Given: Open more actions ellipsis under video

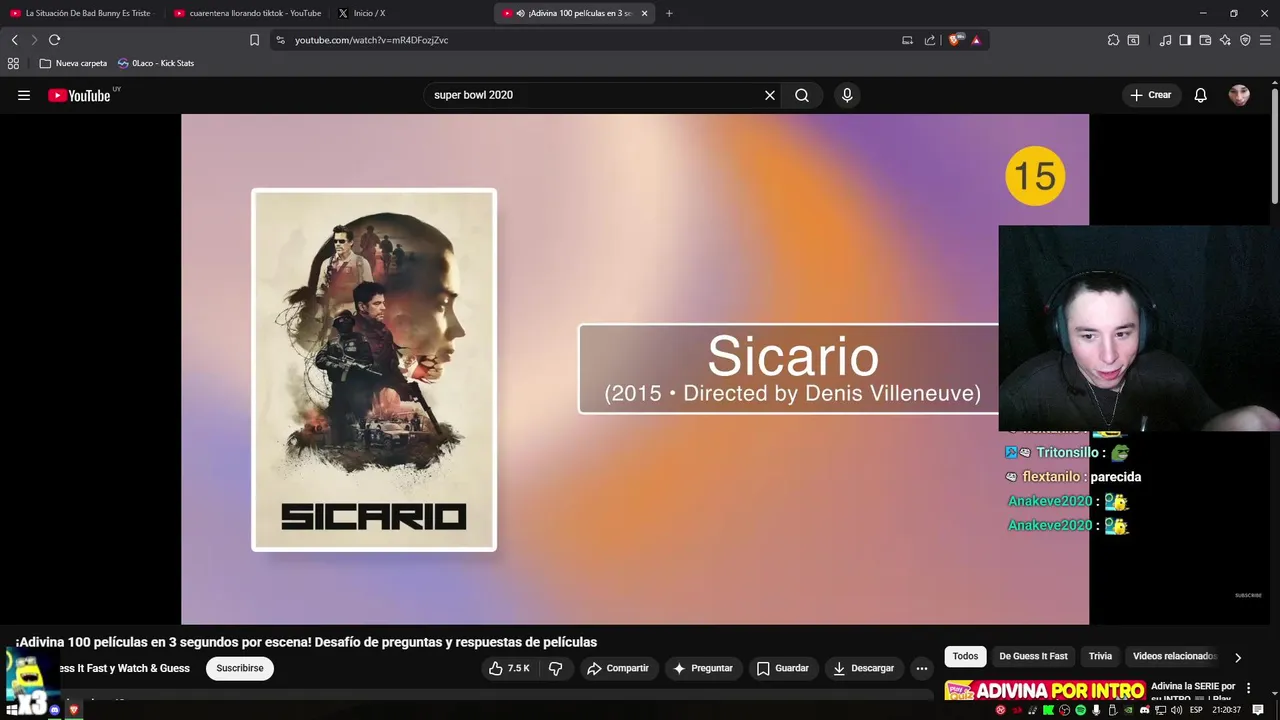Looking at the screenshot, I should tap(922, 668).
